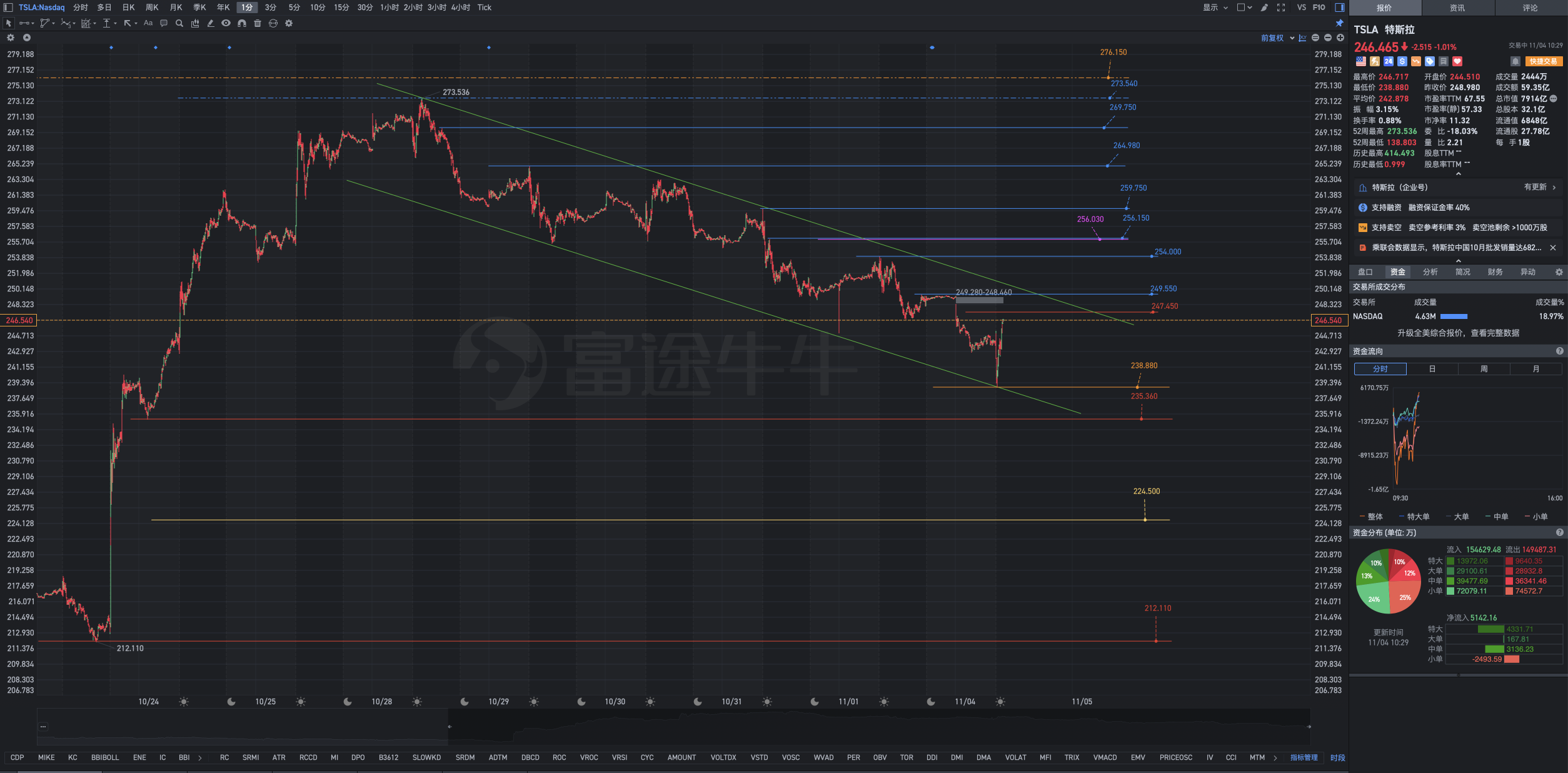Switch to 日K daily candlestick period
The image size is (1568, 773).
point(128,8)
